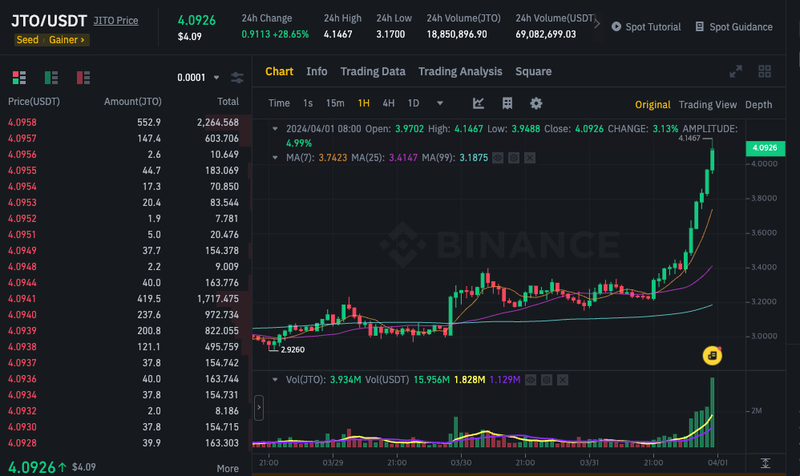Image resolution: width=800 pixels, height=476 pixels.
Task: Open Spot Tutorial
Action: point(646,27)
